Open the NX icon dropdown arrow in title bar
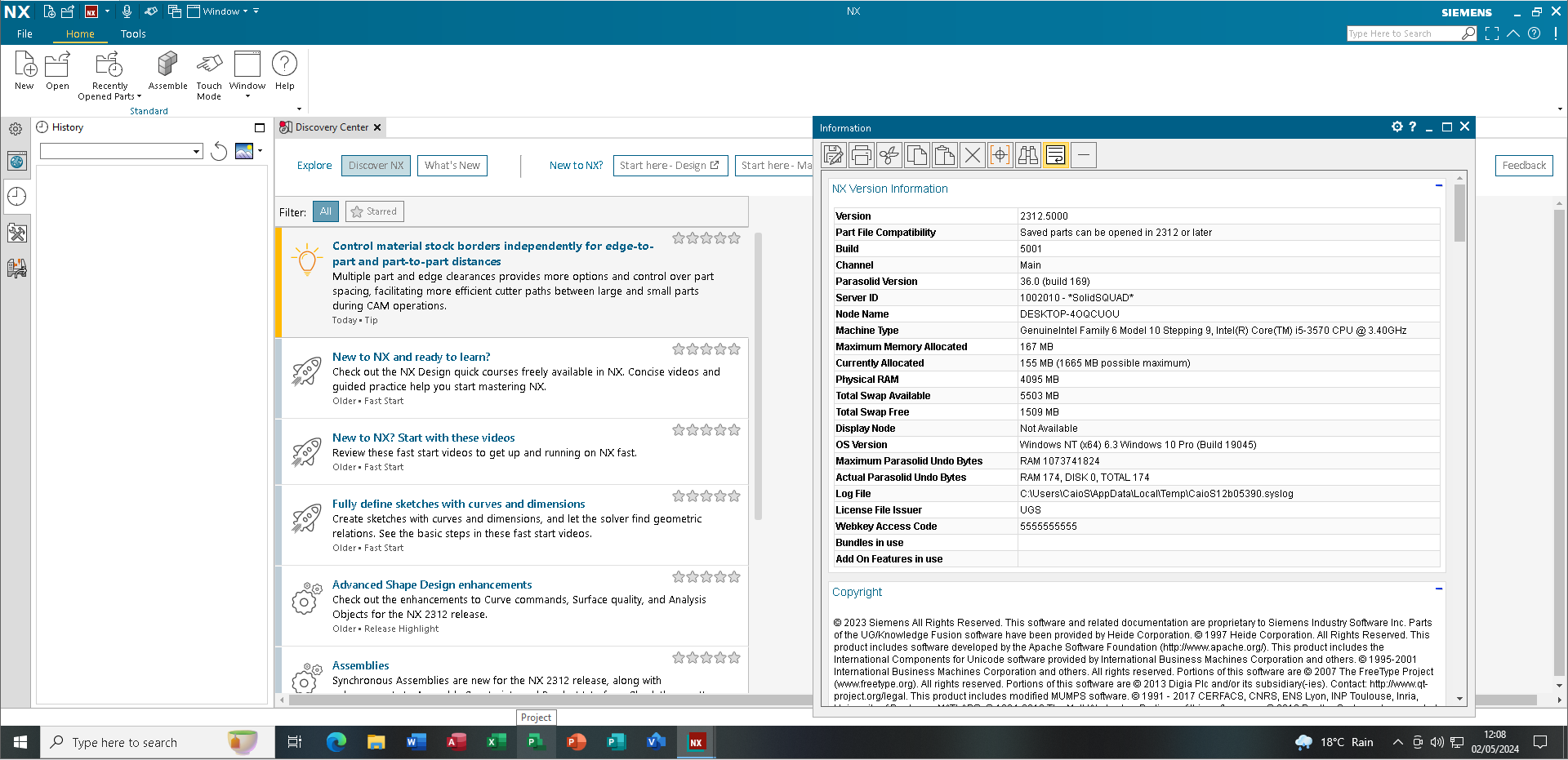 click(107, 11)
